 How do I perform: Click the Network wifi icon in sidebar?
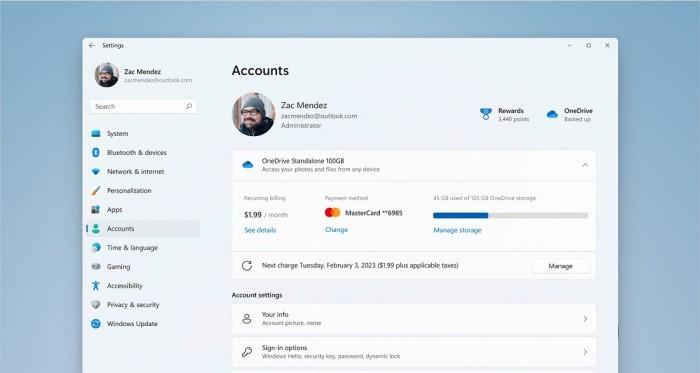pos(96,171)
